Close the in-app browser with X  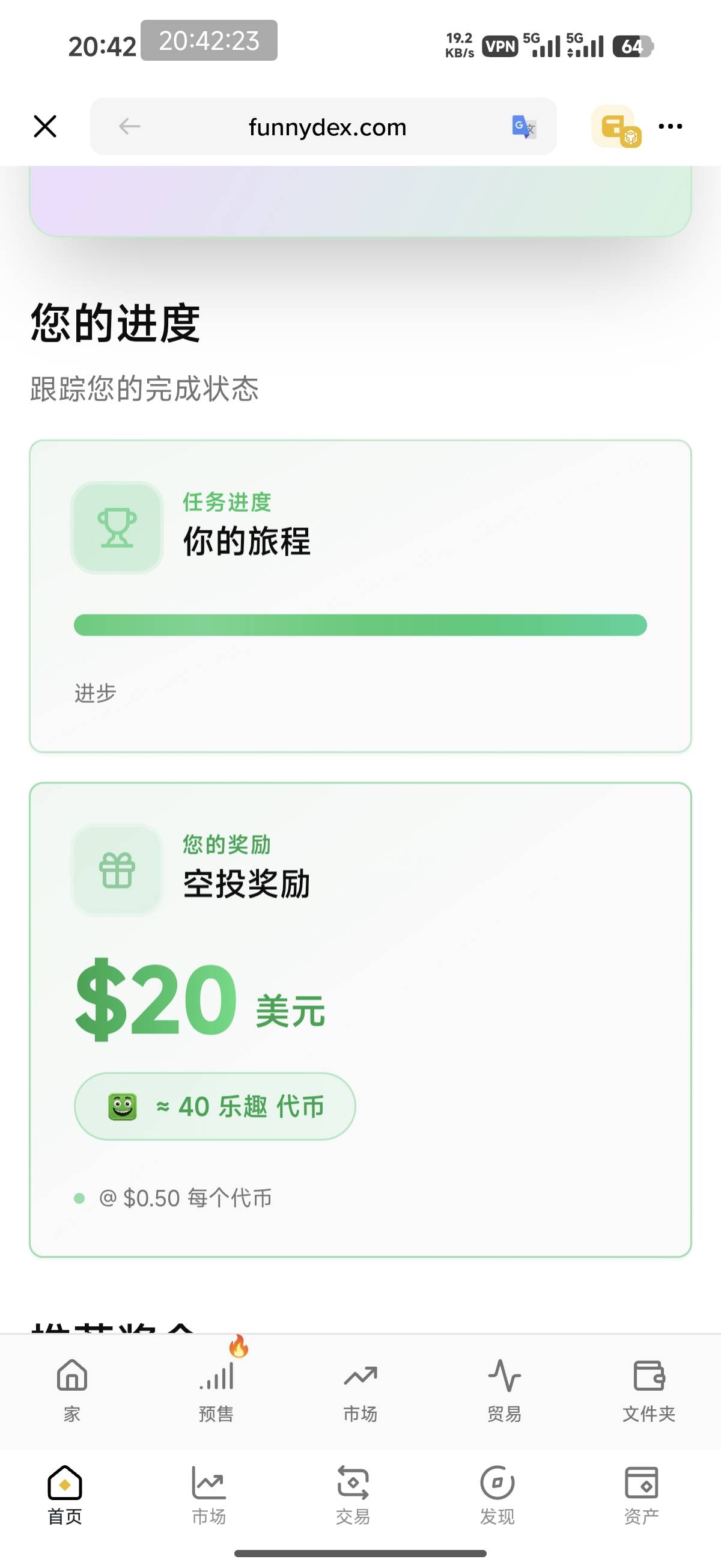point(45,127)
